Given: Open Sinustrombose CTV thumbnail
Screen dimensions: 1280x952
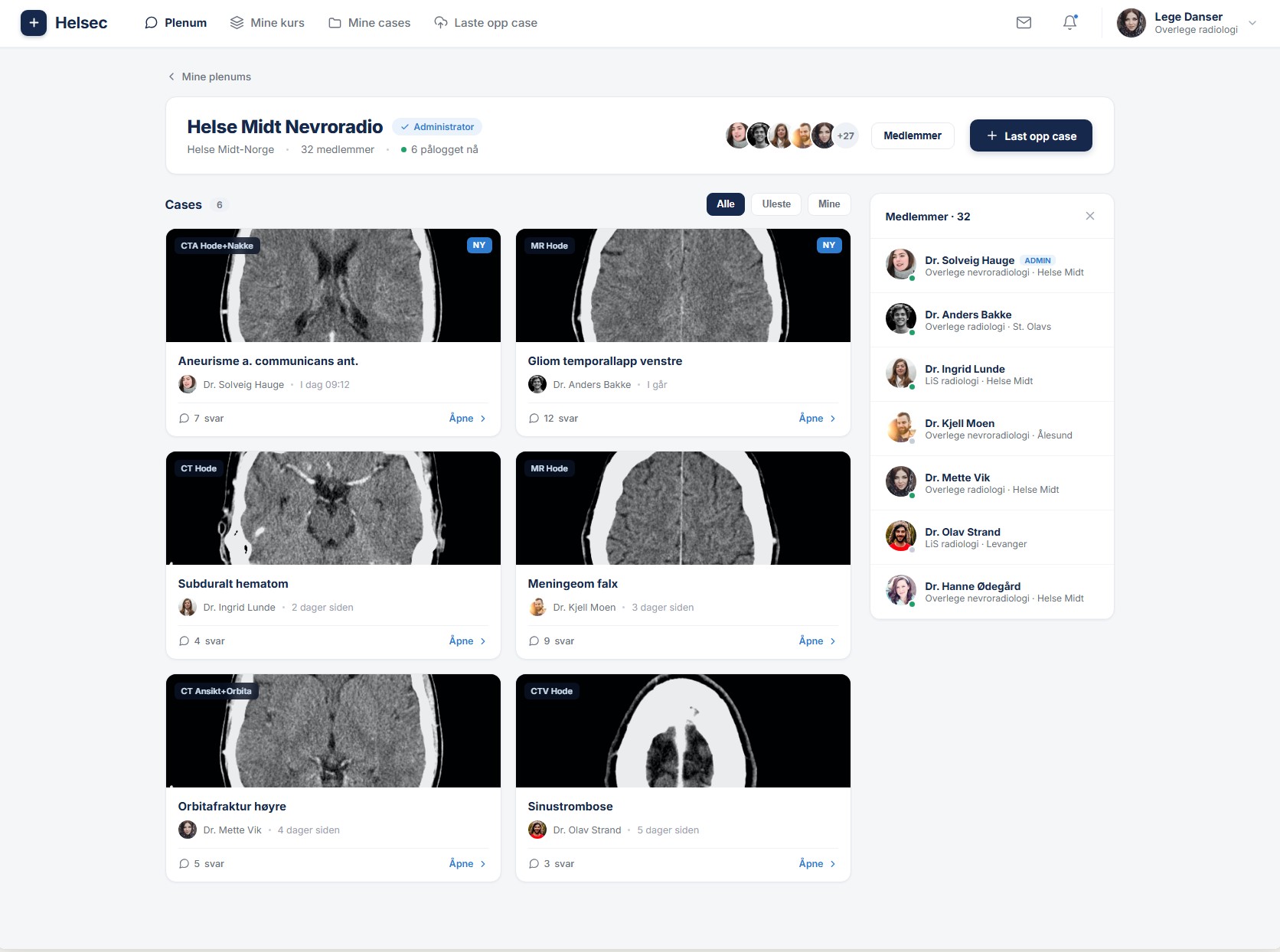Looking at the screenshot, I should point(683,731).
